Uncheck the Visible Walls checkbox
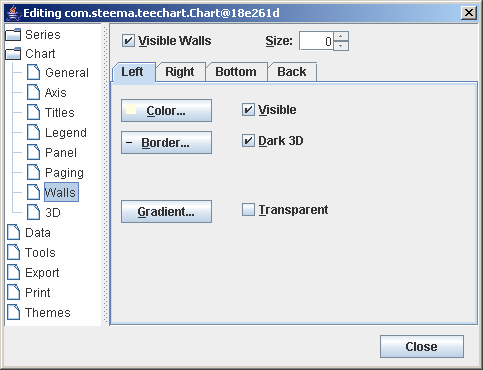The width and height of the screenshot is (483, 370). point(128,41)
